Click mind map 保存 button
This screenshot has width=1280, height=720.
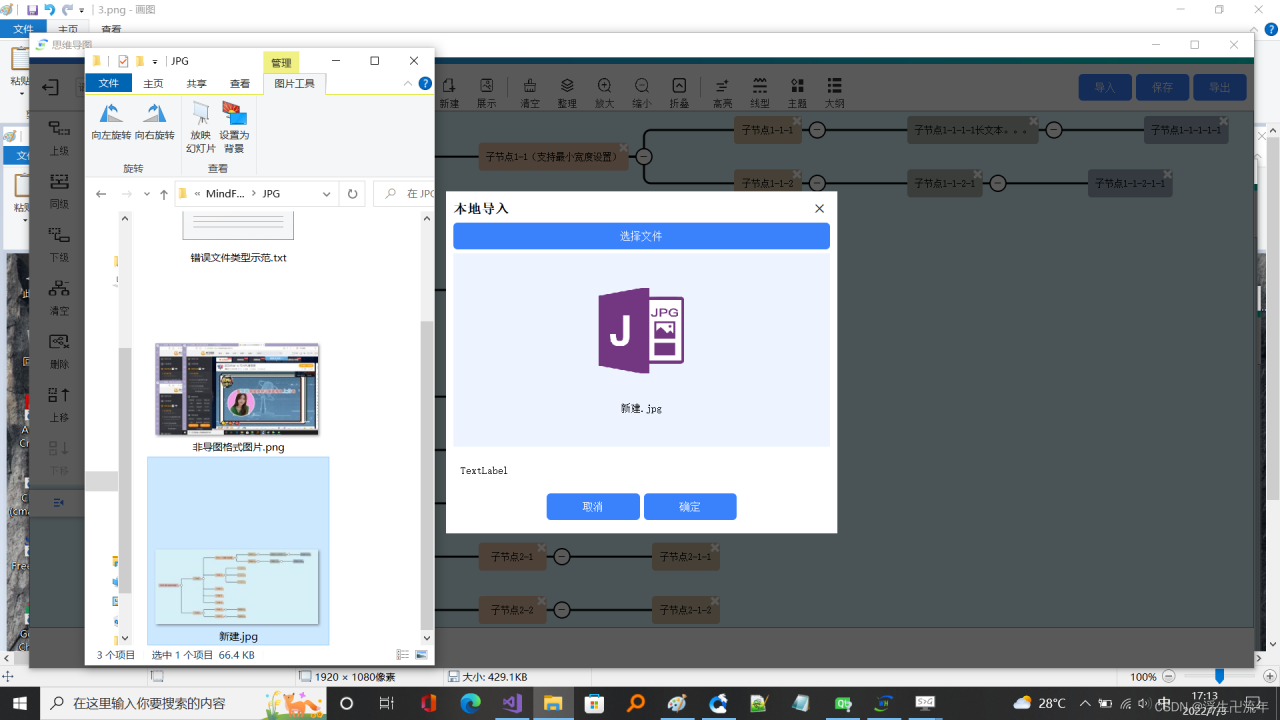1162,88
